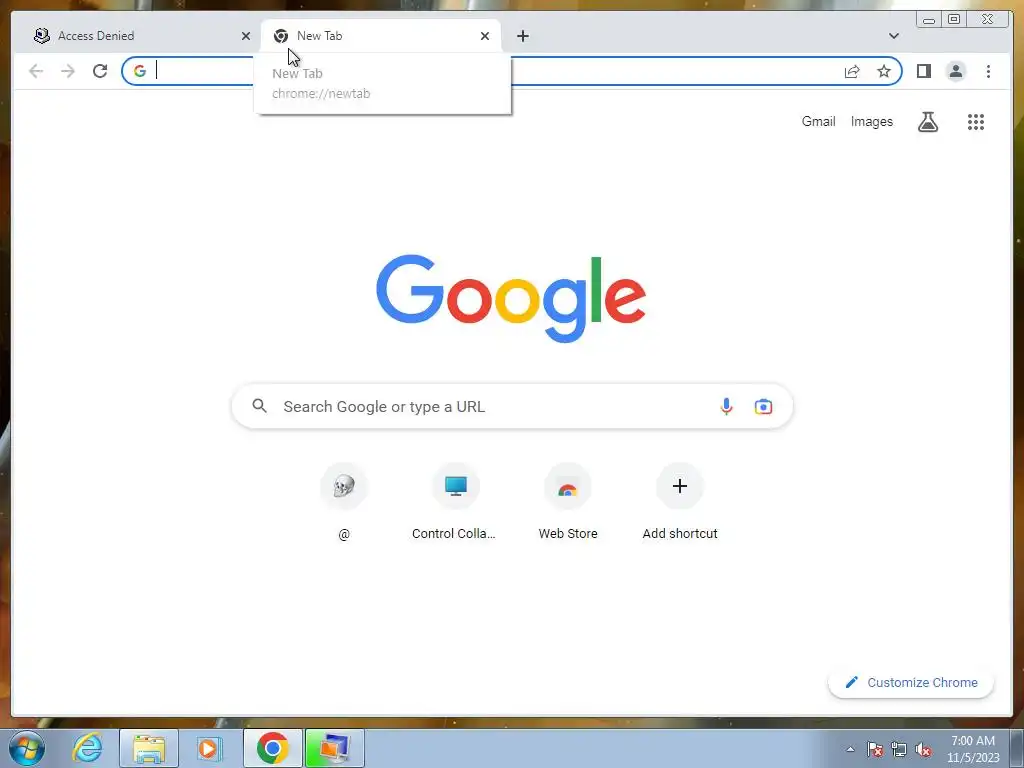Screen dimensions: 1024x768
Task: Open the profile avatar icon
Action: (x=955, y=71)
